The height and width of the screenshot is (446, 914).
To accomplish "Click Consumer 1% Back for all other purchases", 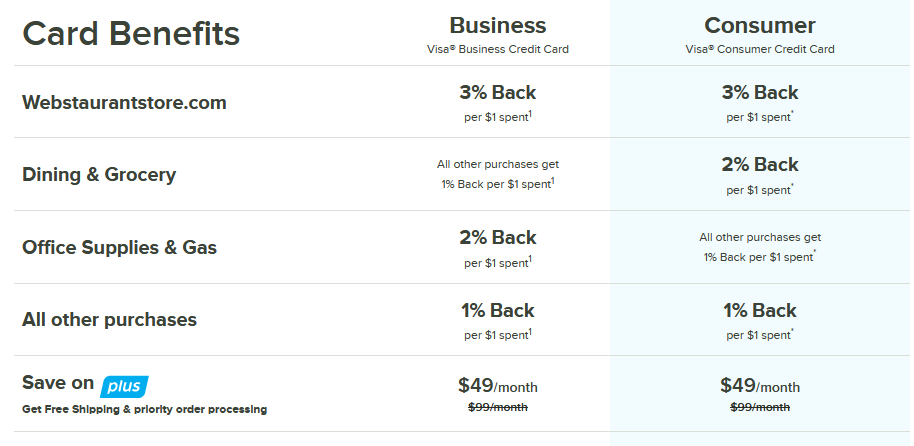I will tap(760, 310).
